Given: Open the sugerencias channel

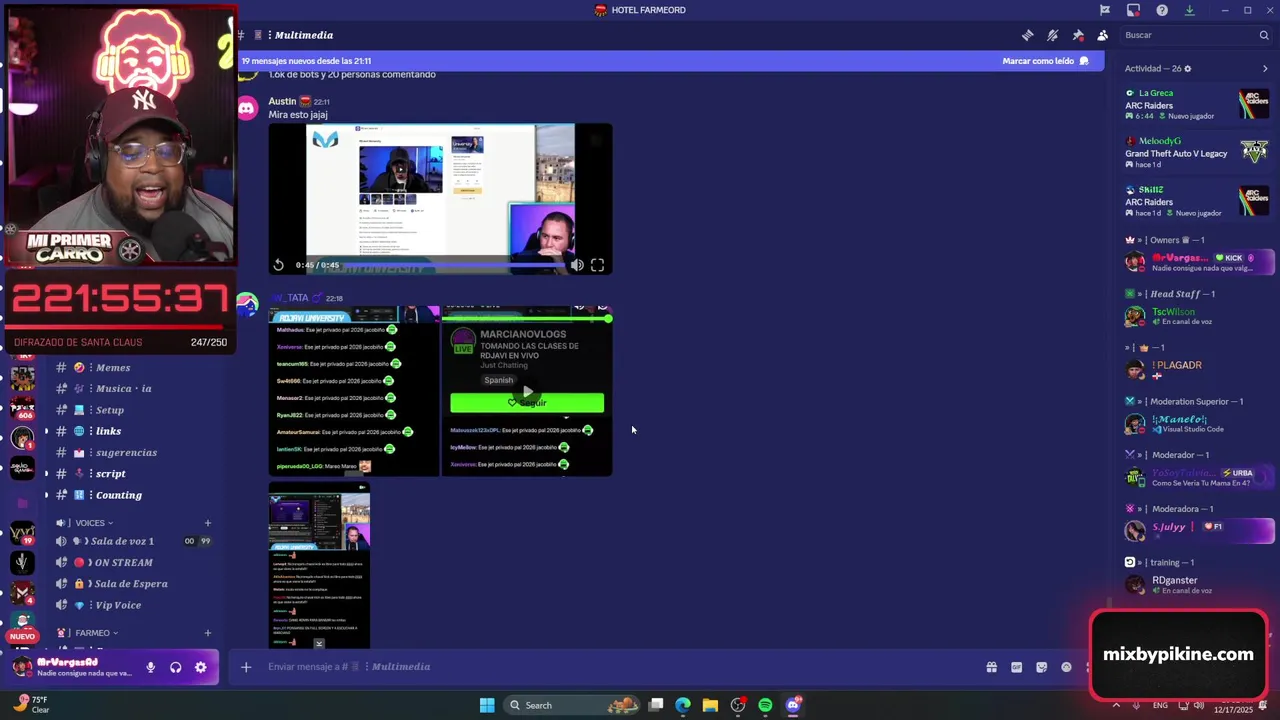Looking at the screenshot, I should [x=128, y=453].
